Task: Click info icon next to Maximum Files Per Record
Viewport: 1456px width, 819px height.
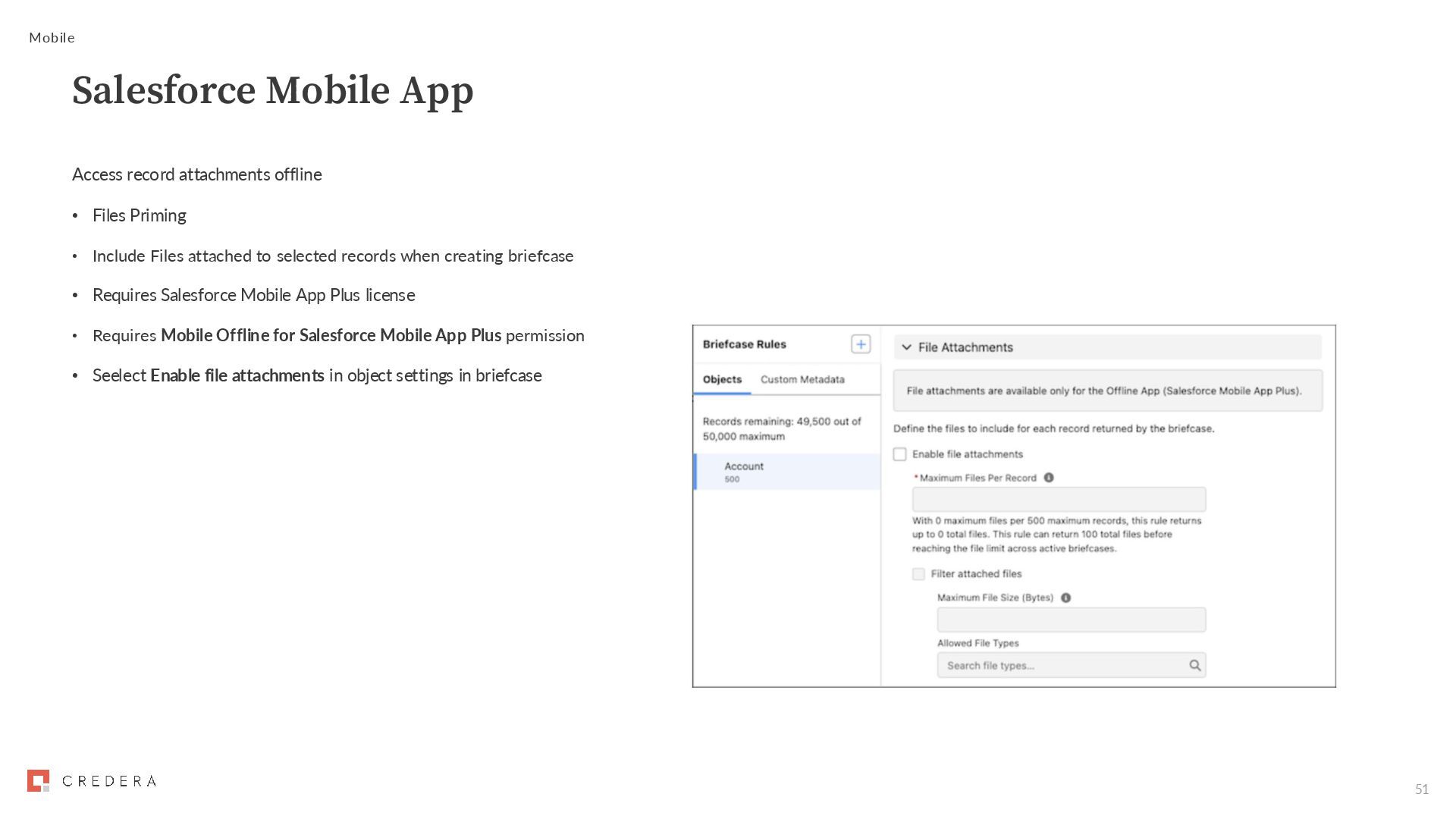Action: 1049,478
